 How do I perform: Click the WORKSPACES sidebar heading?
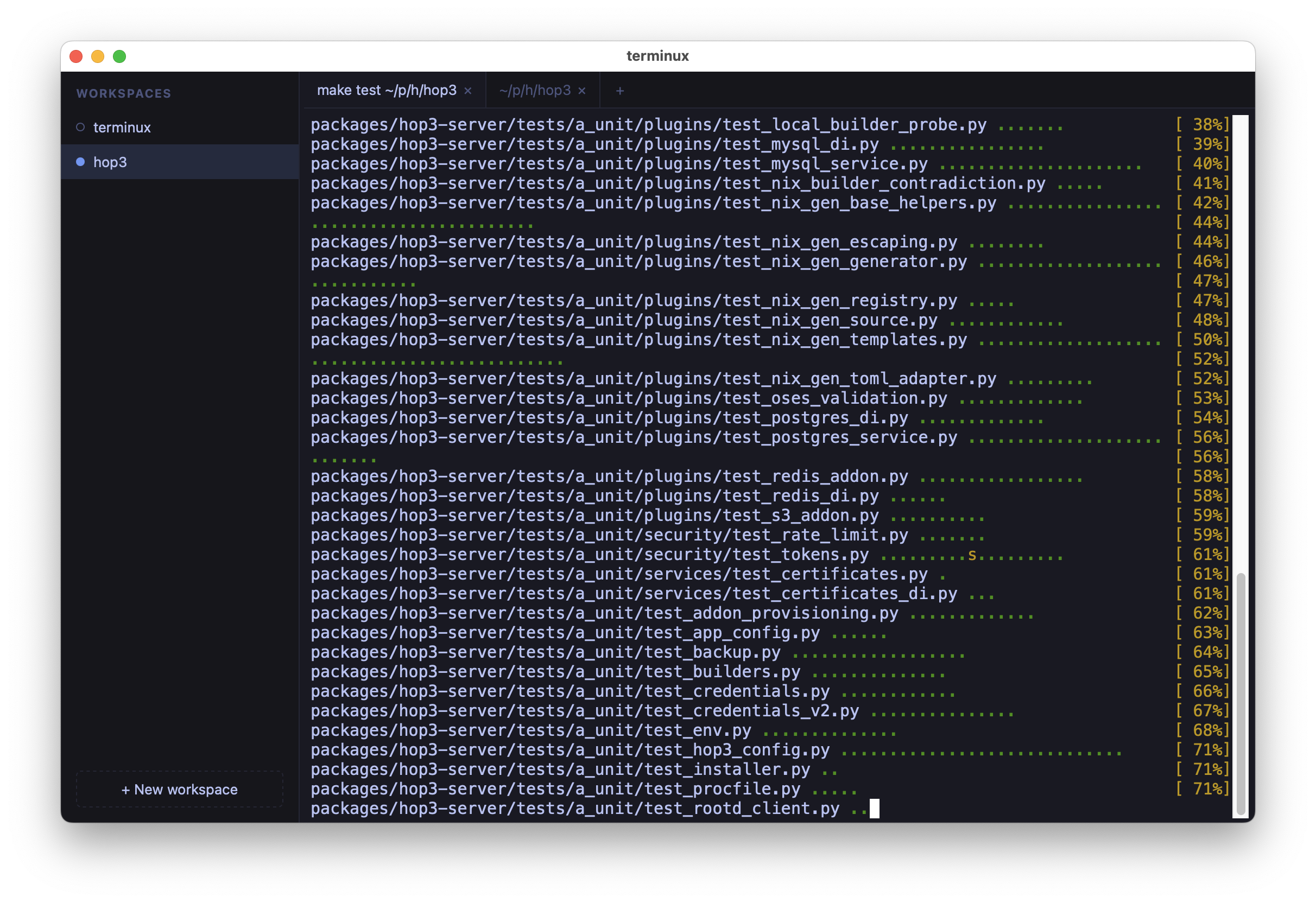click(124, 93)
